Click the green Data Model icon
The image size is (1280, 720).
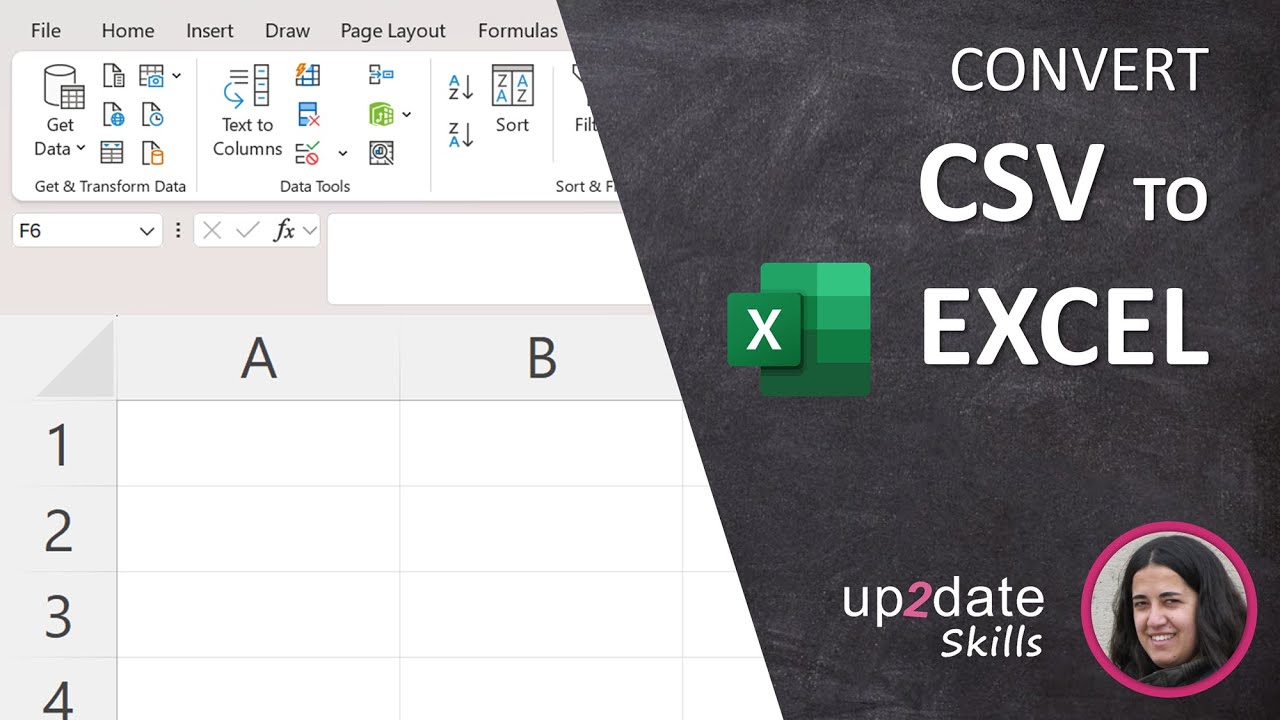pos(381,114)
